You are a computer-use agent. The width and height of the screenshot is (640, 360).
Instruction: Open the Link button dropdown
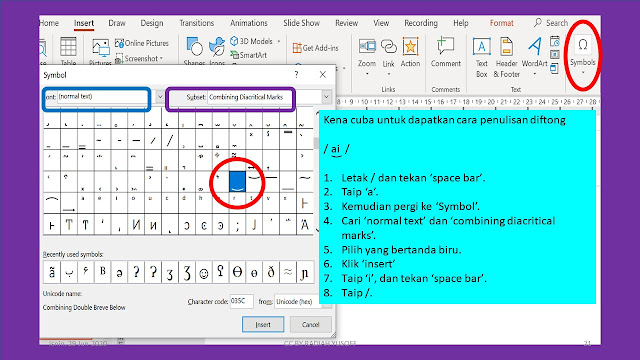pos(389,74)
